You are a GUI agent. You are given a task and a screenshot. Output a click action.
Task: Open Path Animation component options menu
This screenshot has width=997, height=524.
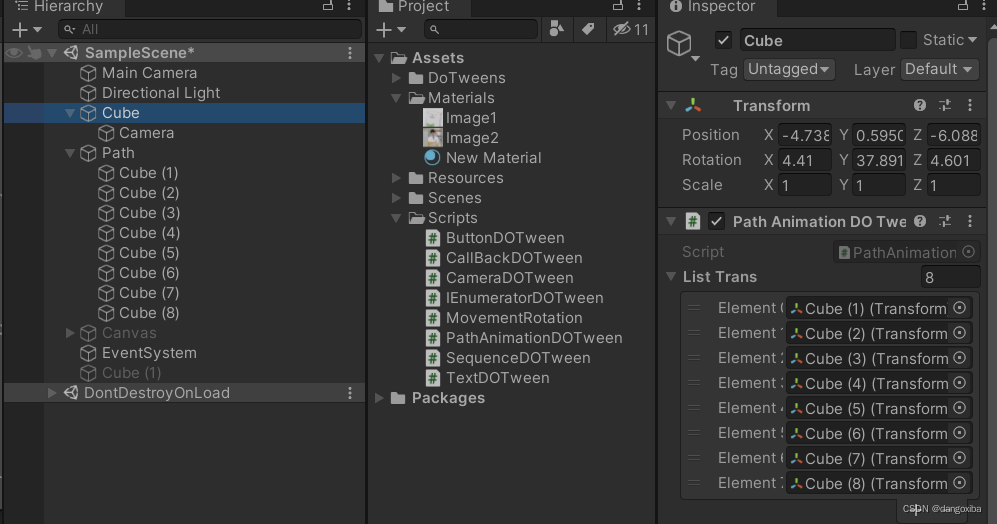tap(970, 221)
